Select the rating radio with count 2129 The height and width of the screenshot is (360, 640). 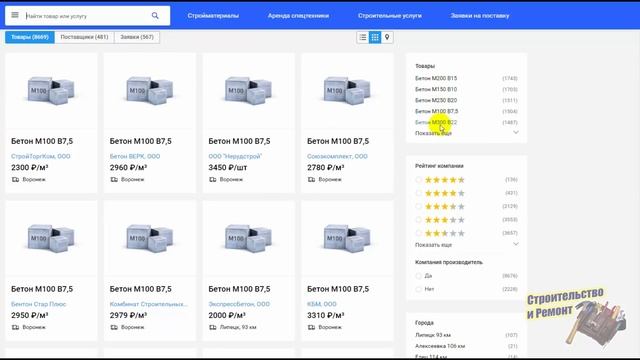click(418, 207)
